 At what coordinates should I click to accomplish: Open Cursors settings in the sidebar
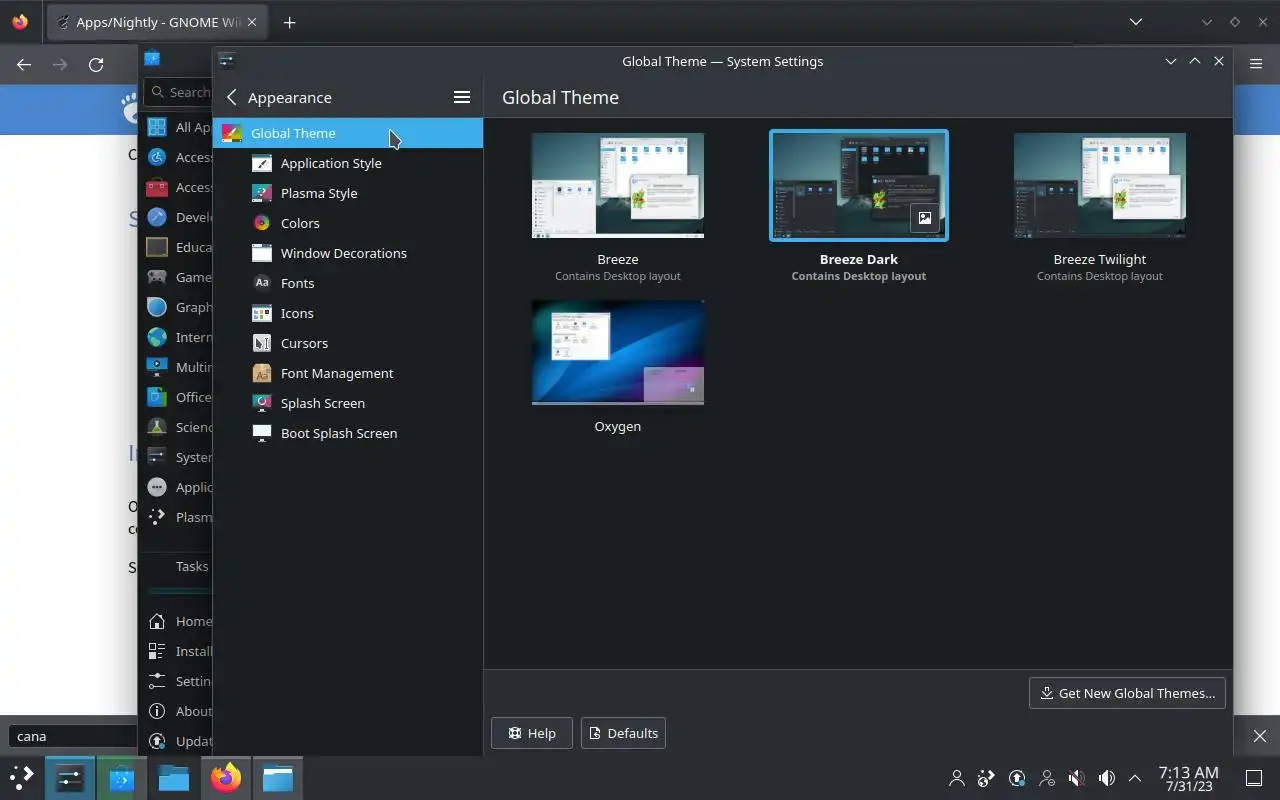tap(347, 343)
